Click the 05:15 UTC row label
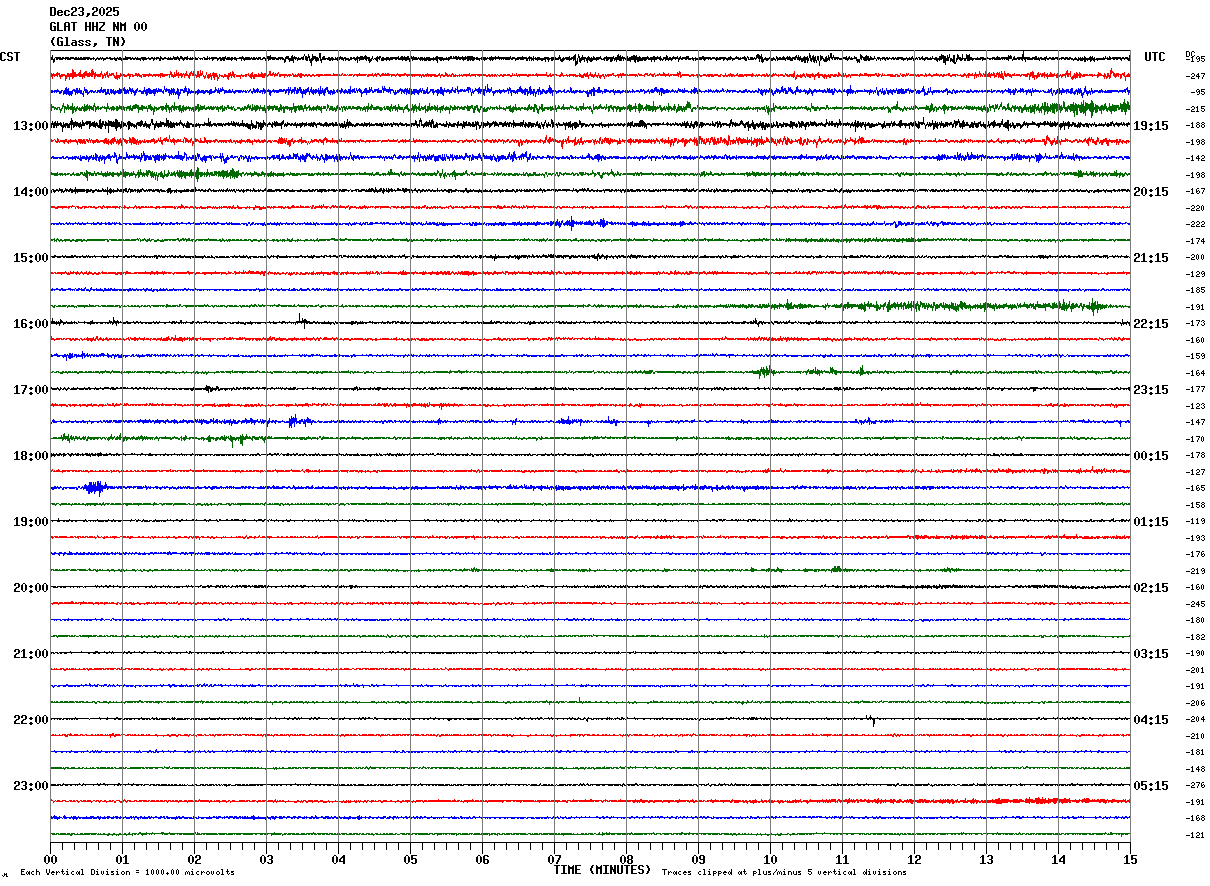This screenshot has width=1210, height=886. [x=1150, y=786]
